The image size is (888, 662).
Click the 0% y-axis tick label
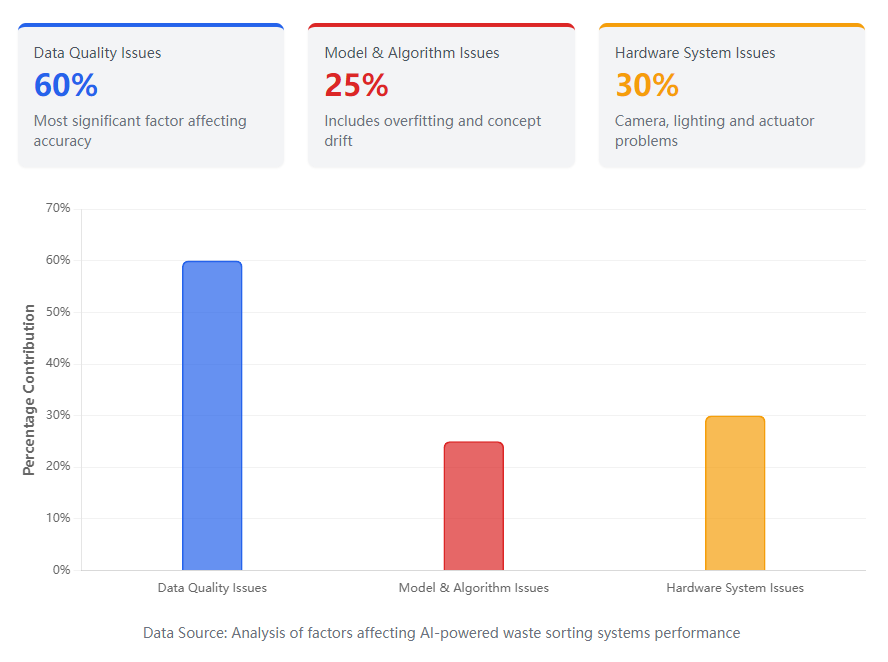point(61,570)
